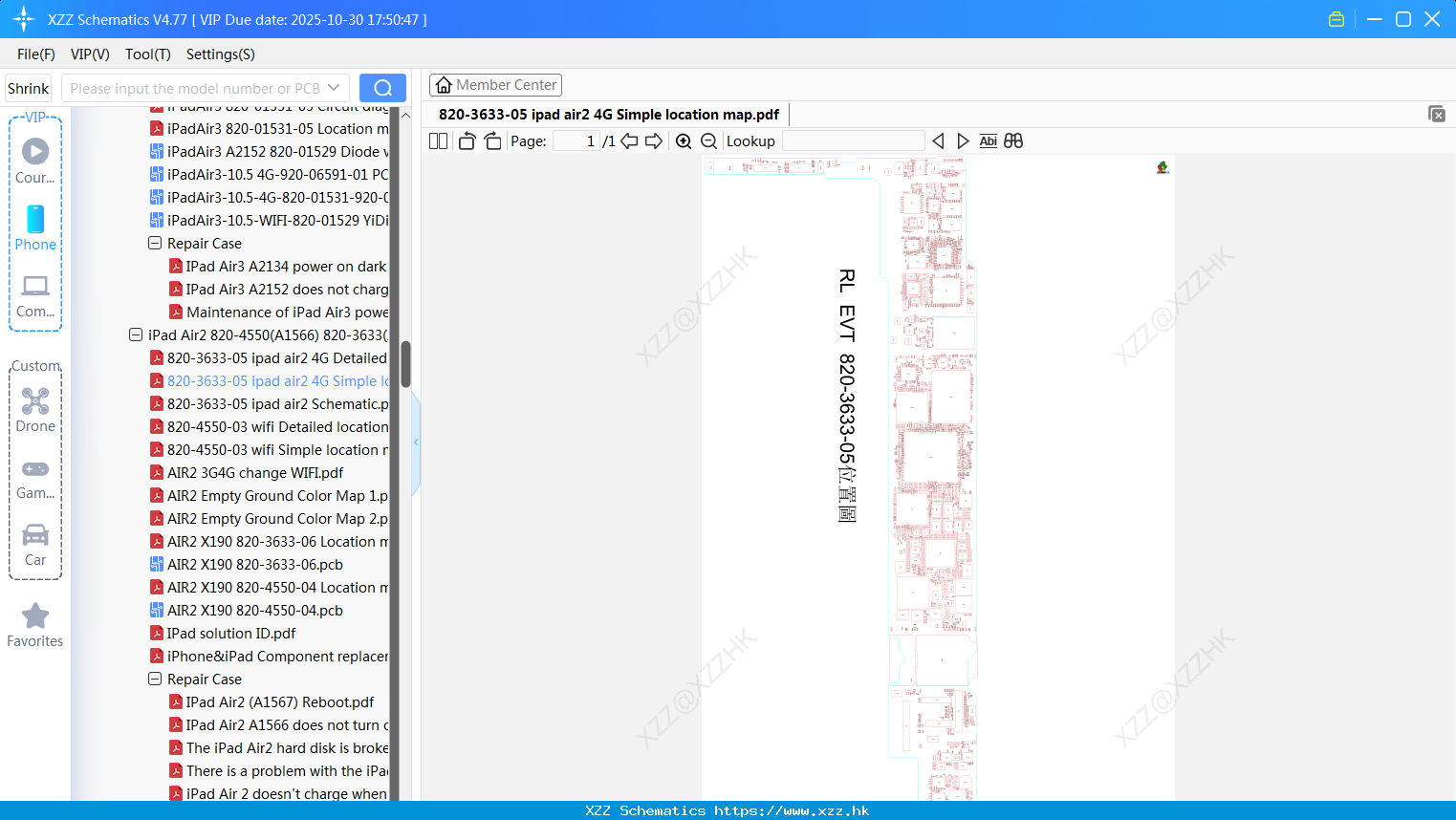
Task: Open the model number dropdown arrow
Action: click(334, 88)
